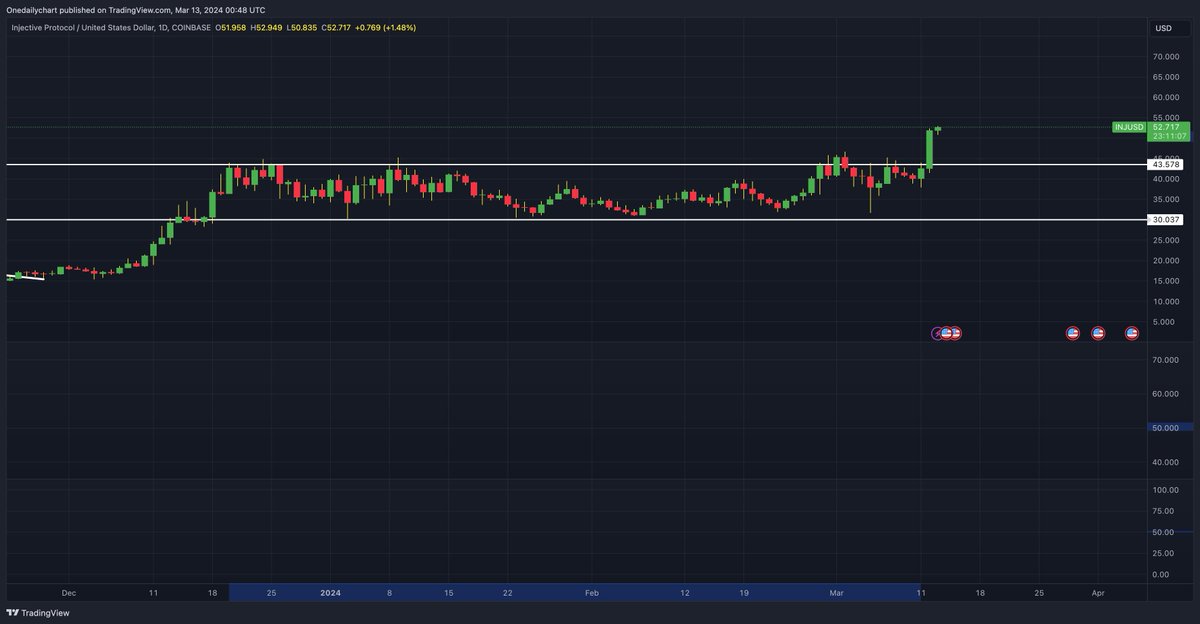Click the green INJUSD price flag label

click(x=1128, y=127)
